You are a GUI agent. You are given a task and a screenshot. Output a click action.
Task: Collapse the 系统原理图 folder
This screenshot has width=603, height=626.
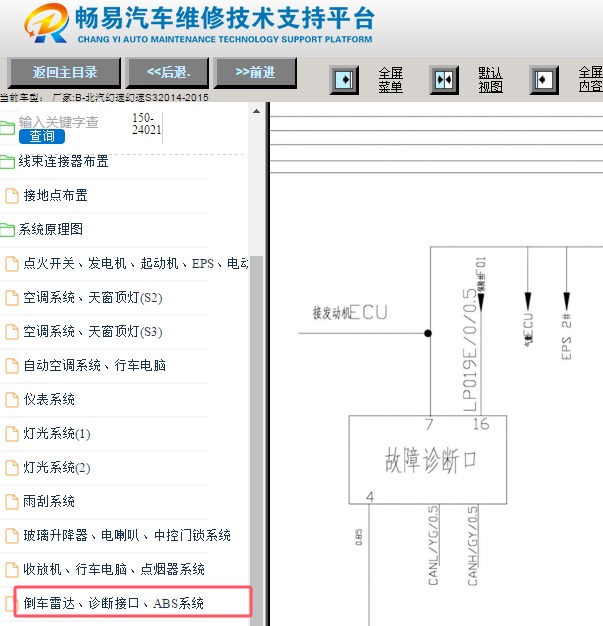7,230
